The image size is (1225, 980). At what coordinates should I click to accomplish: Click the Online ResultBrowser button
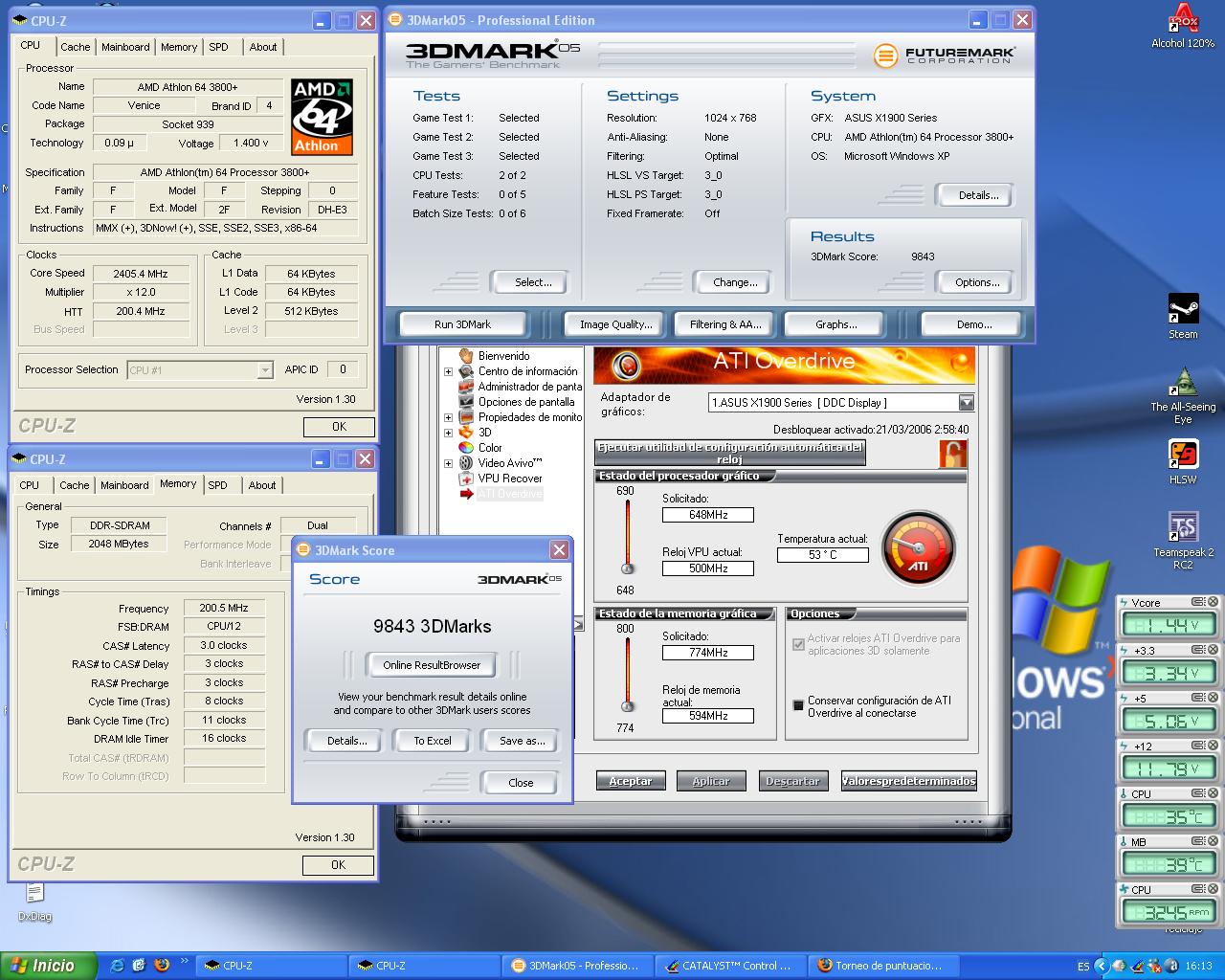point(432,665)
